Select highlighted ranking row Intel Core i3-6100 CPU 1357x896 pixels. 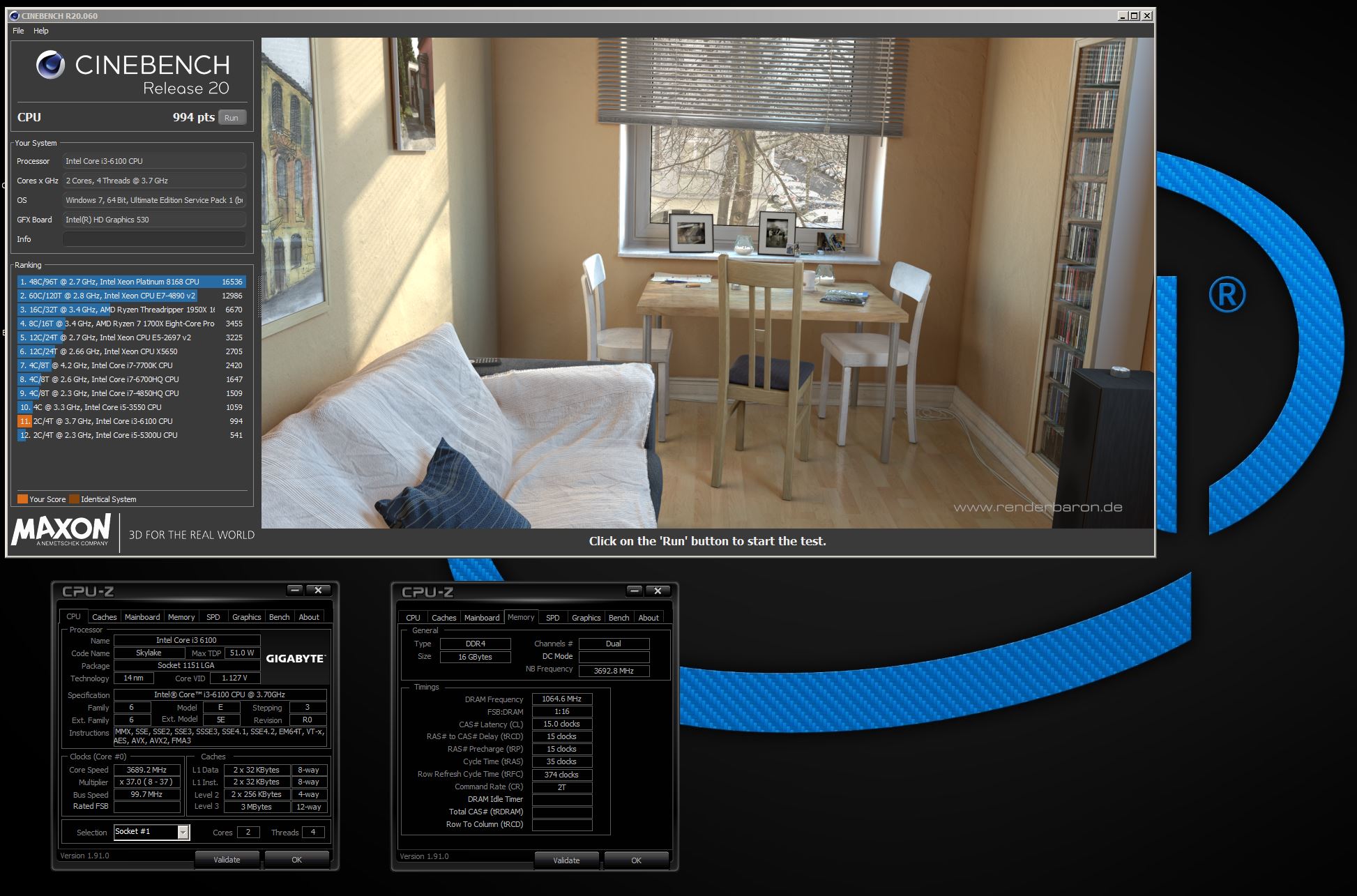click(131, 421)
